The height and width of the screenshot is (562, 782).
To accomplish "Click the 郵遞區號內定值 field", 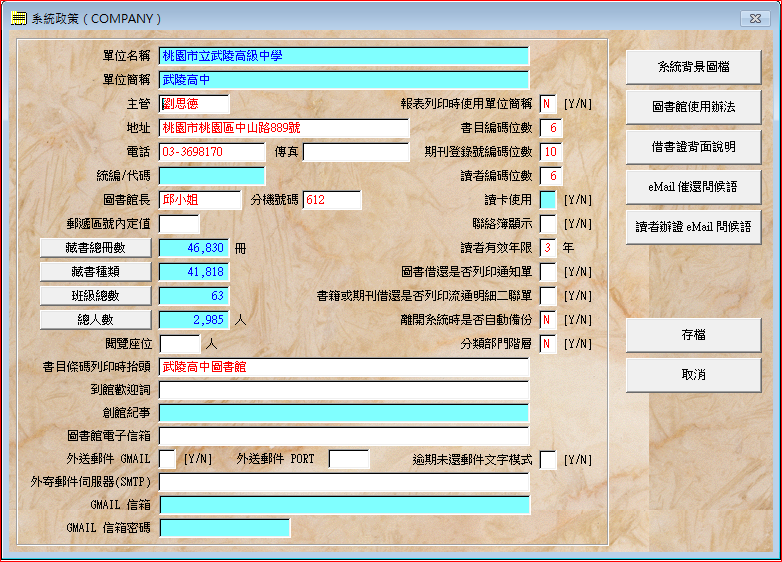I will click(x=179, y=223).
